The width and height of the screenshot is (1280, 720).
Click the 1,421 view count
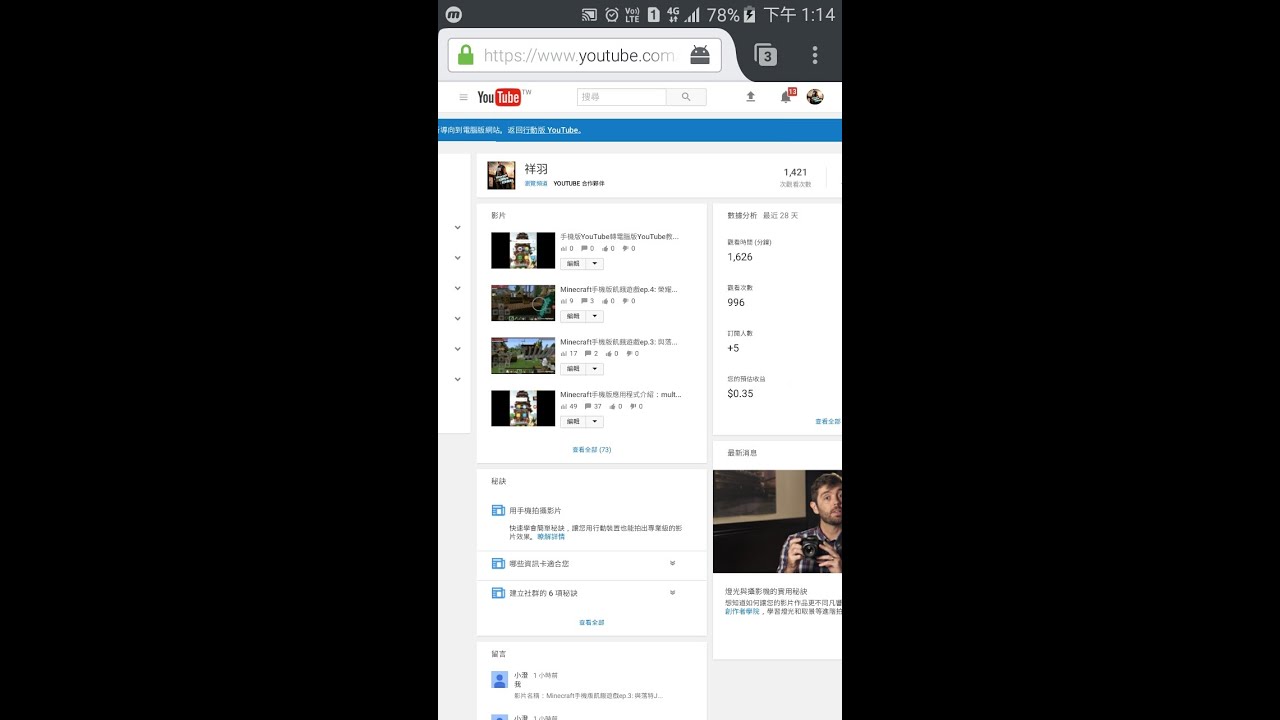[x=795, y=172]
